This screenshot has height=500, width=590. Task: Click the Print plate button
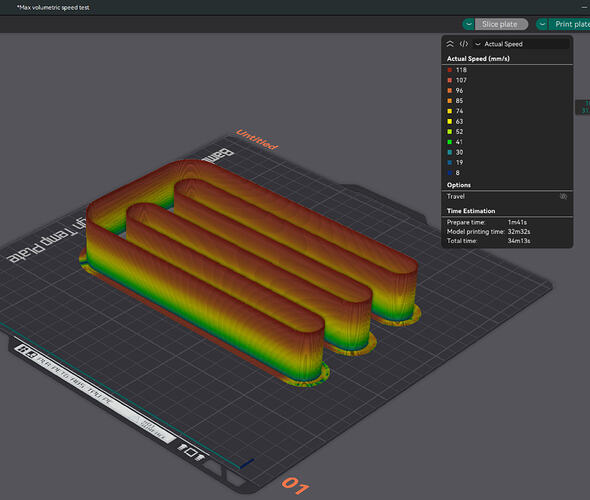pyautogui.click(x=570, y=24)
